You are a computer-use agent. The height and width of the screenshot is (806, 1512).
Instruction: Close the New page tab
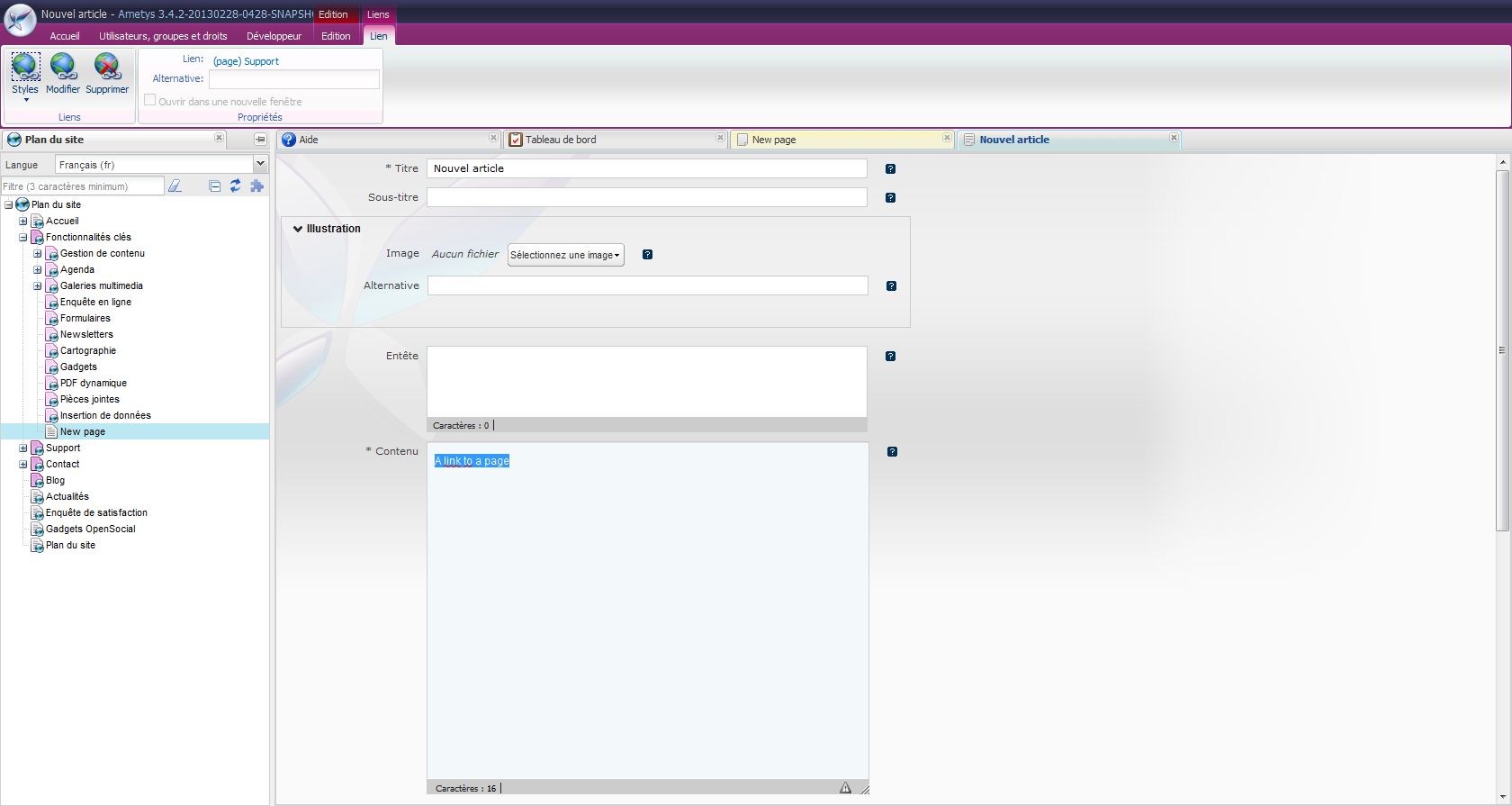coord(947,138)
